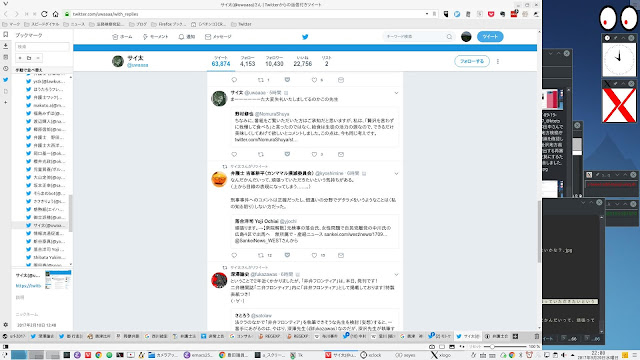
Task: Click the フォローする follow button
Action: click(x=472, y=61)
